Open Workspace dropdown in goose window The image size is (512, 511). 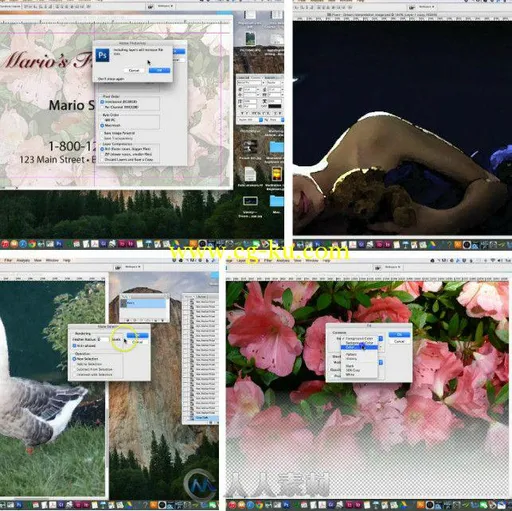(x=133, y=267)
